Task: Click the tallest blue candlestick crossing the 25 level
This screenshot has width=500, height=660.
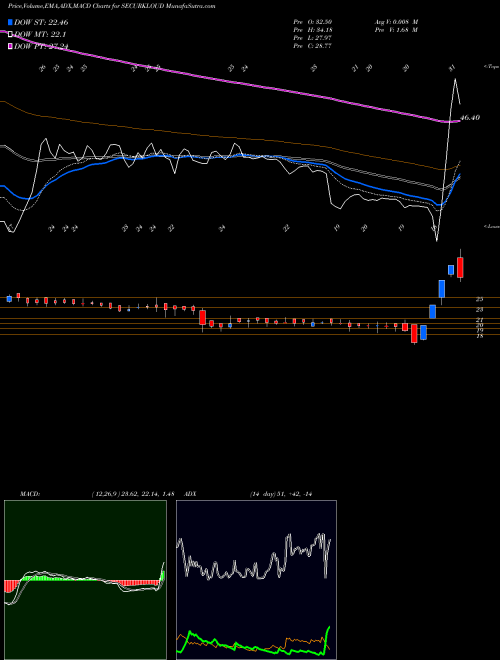Action: (442, 289)
